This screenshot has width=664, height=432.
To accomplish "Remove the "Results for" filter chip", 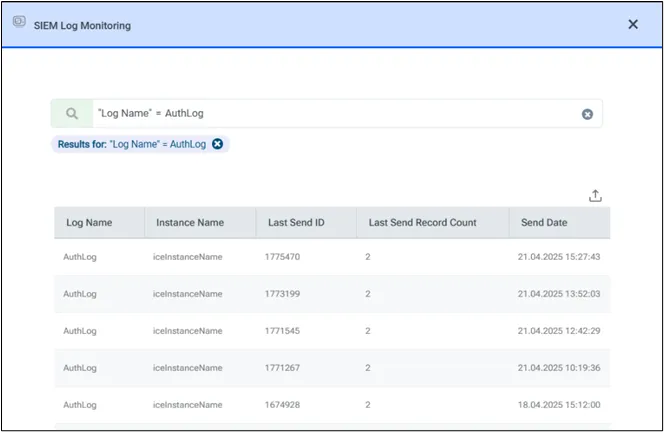I will [217, 144].
